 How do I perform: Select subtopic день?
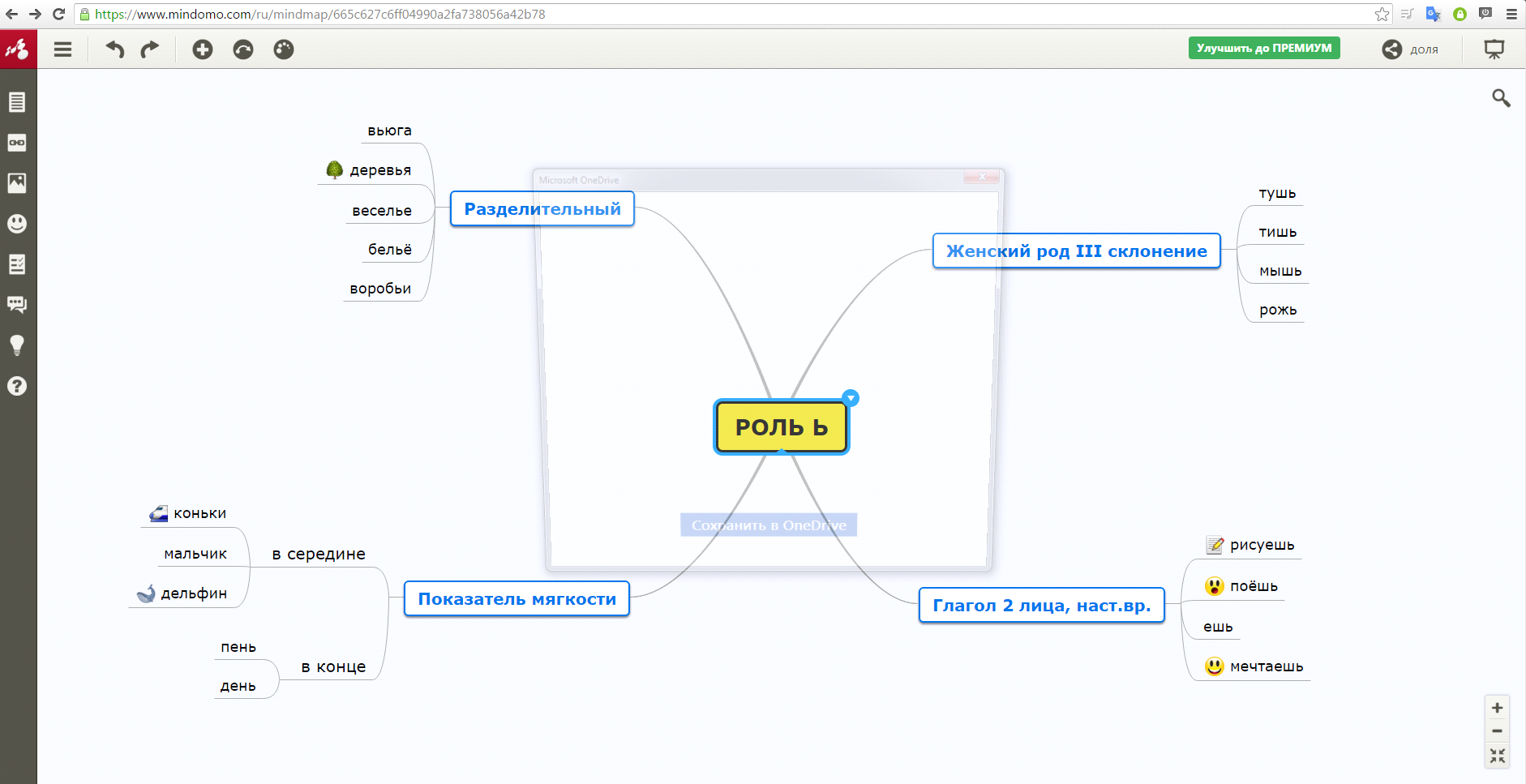click(x=238, y=686)
